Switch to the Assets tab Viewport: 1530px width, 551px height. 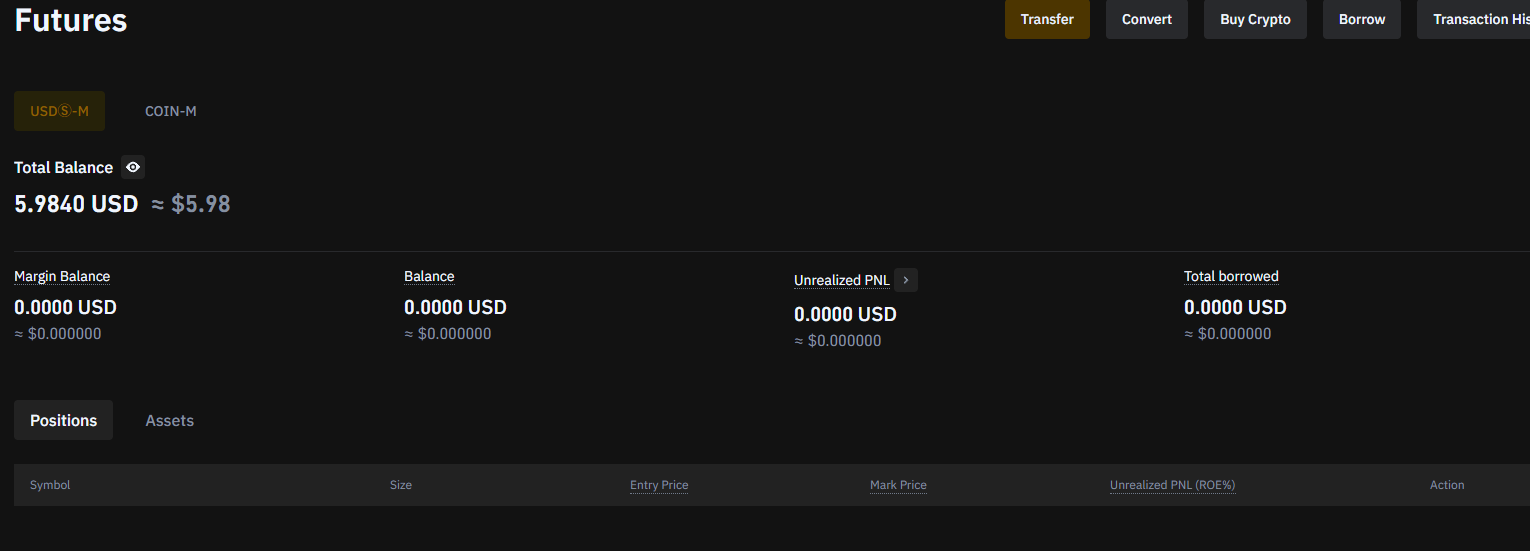click(x=169, y=420)
